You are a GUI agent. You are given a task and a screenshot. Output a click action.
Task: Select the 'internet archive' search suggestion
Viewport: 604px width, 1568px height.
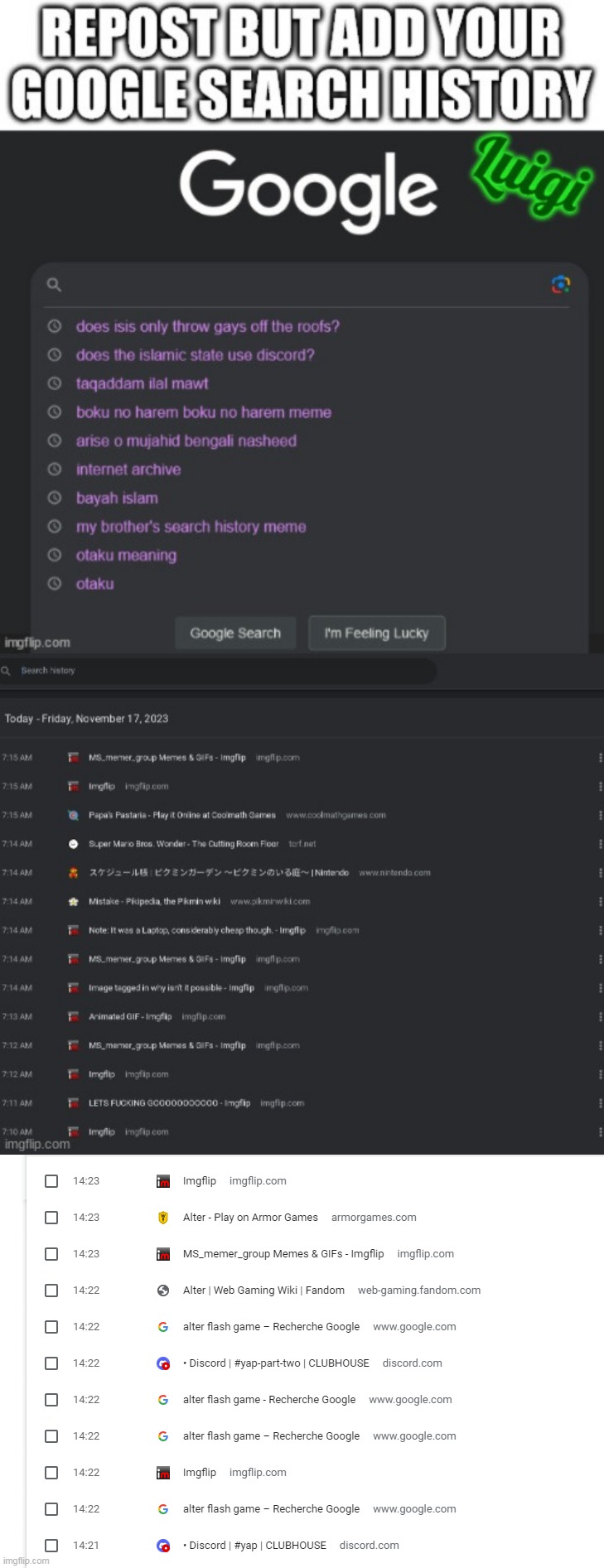[128, 469]
